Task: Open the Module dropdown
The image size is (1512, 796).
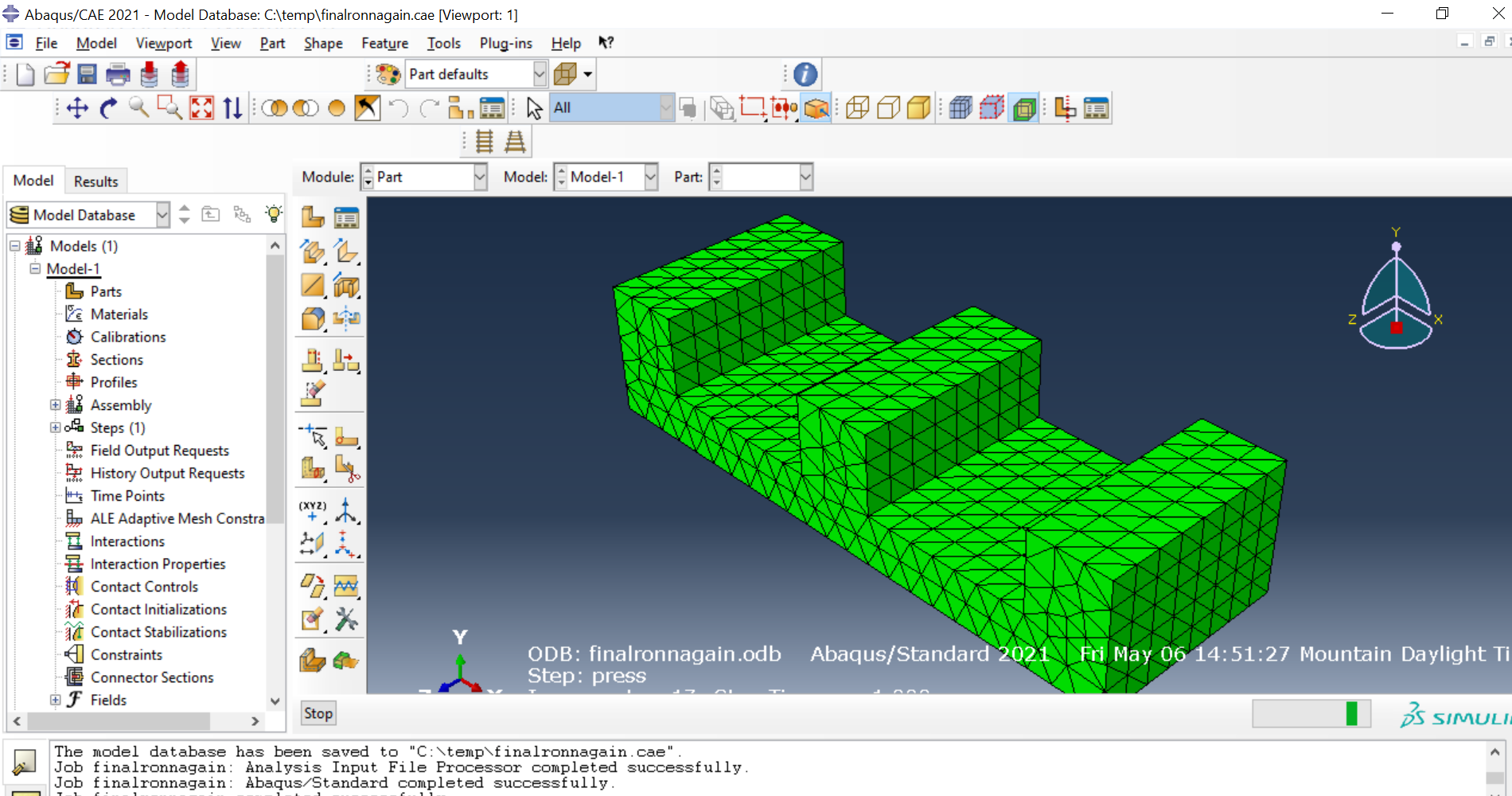Action: click(x=423, y=177)
